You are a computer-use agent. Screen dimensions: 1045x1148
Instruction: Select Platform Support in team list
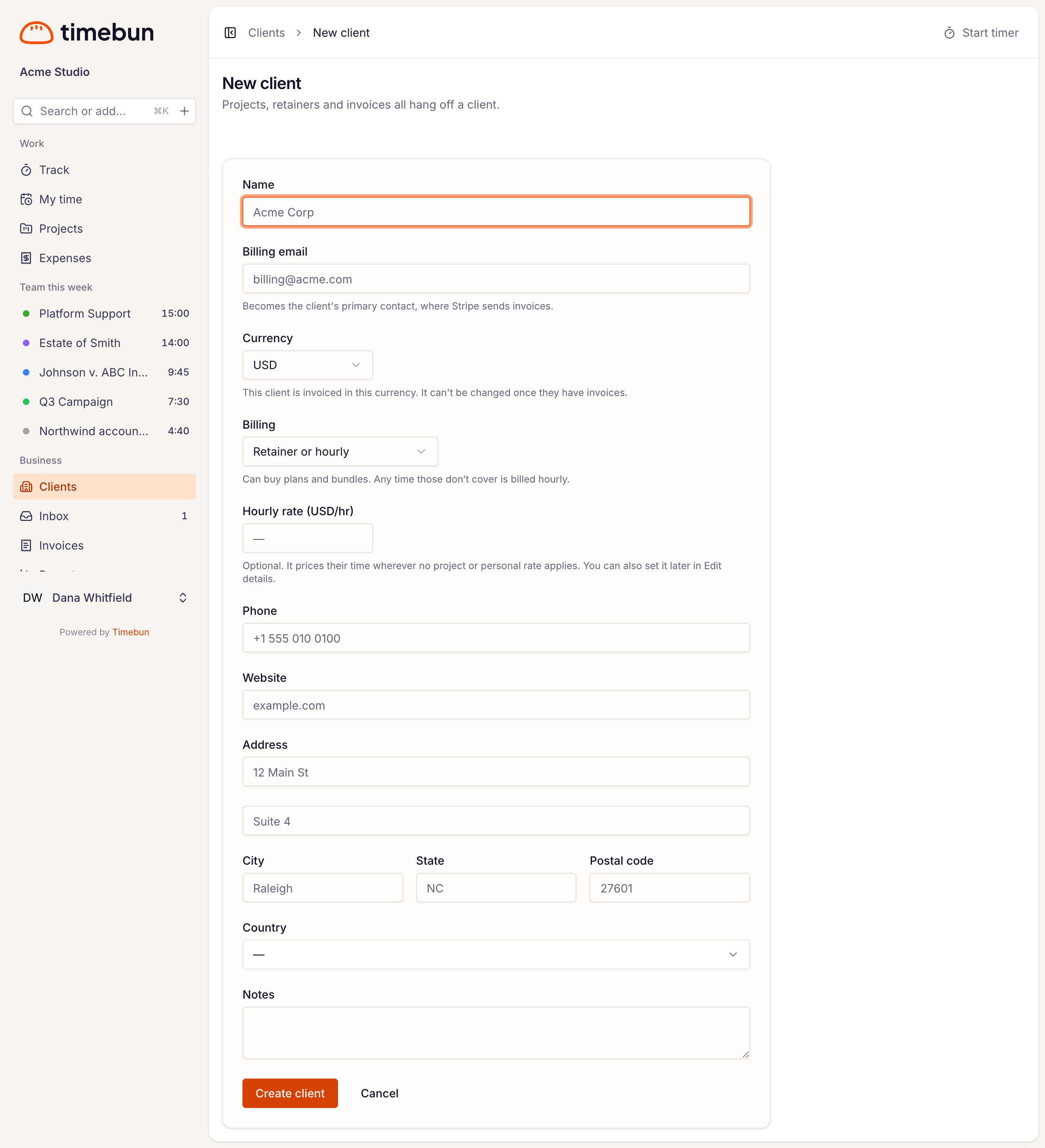click(104, 314)
